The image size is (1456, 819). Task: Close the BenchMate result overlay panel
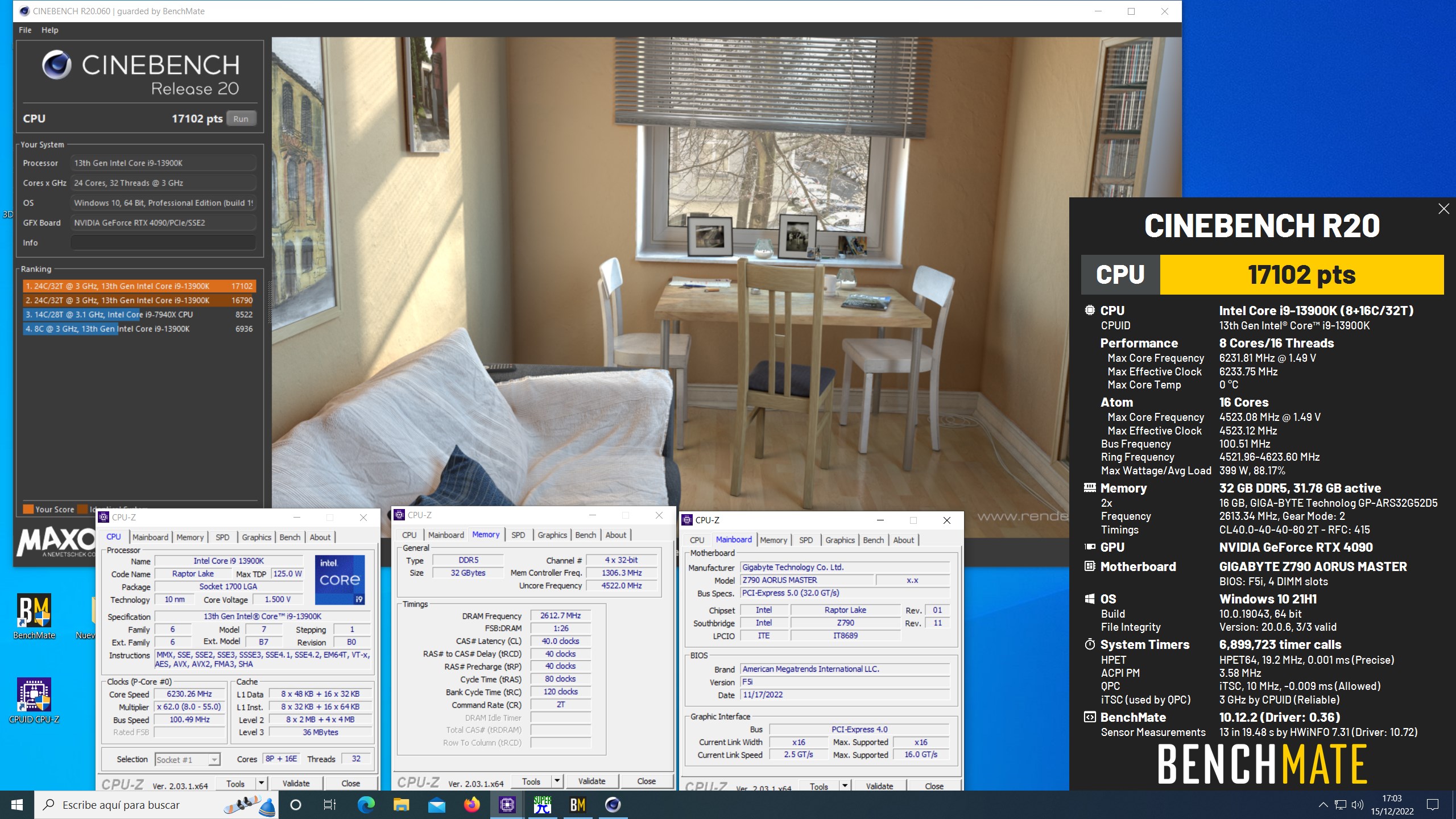coord(1443,209)
